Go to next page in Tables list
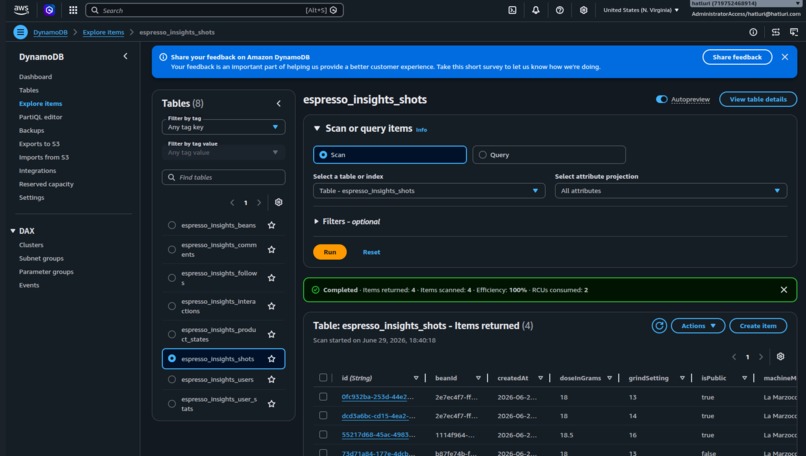The image size is (806, 456). [x=259, y=203]
